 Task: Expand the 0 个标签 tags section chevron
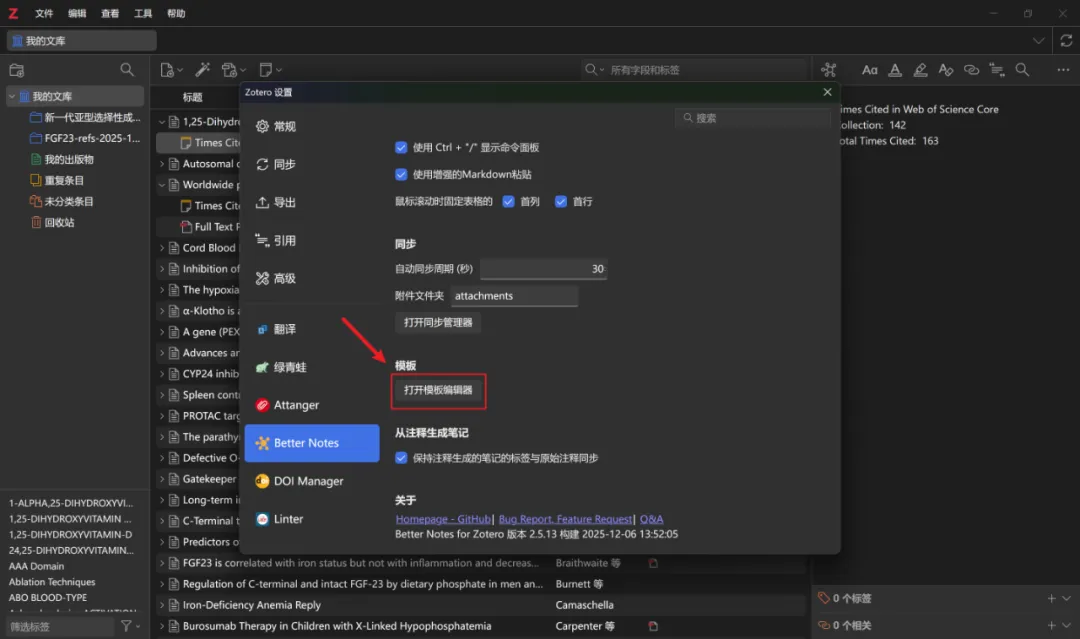(1067, 598)
